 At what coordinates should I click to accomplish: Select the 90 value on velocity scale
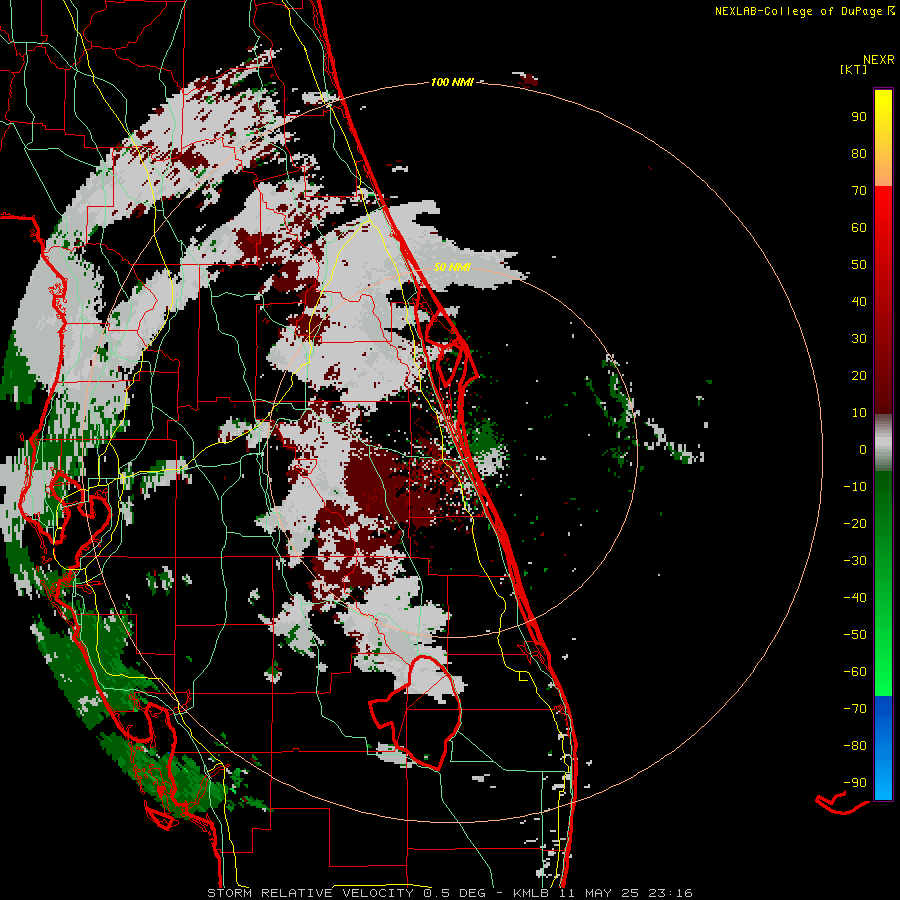pos(859,117)
